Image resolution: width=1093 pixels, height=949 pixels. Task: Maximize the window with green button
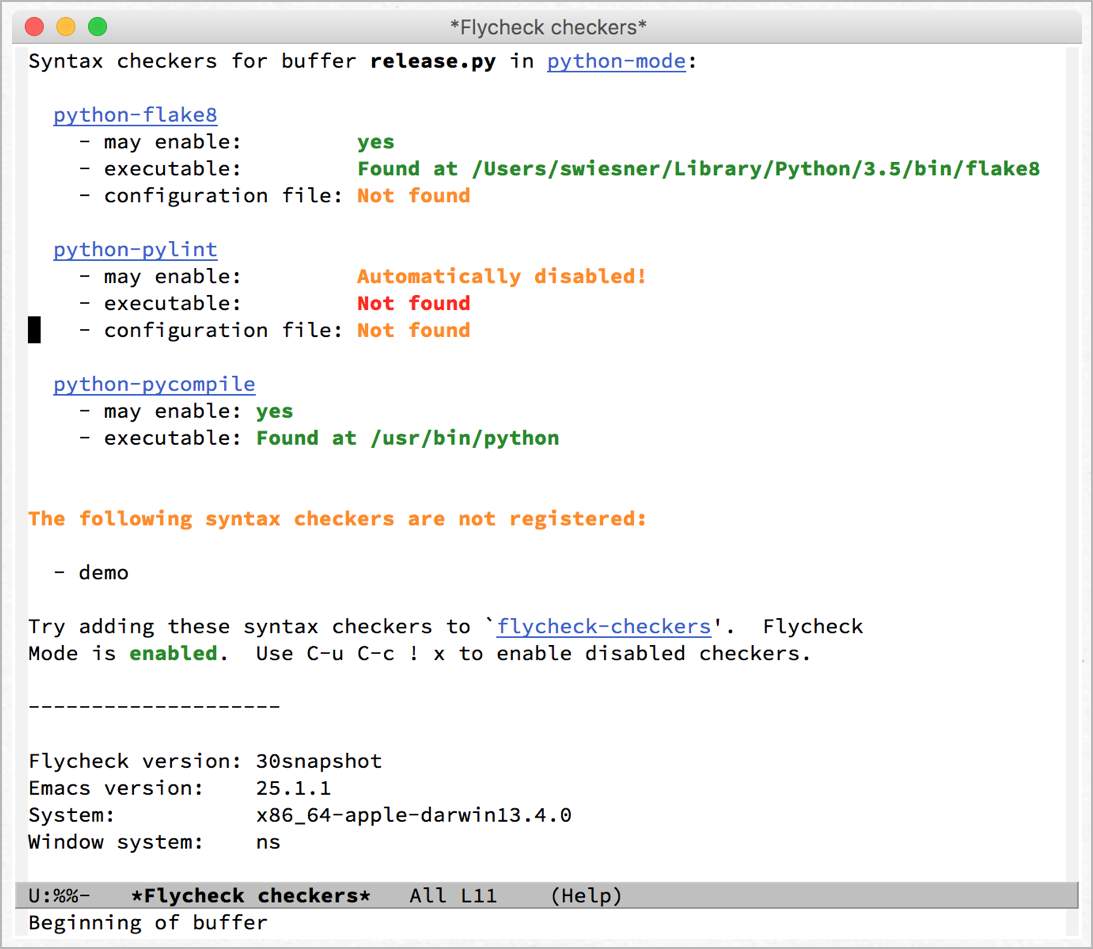click(x=97, y=27)
